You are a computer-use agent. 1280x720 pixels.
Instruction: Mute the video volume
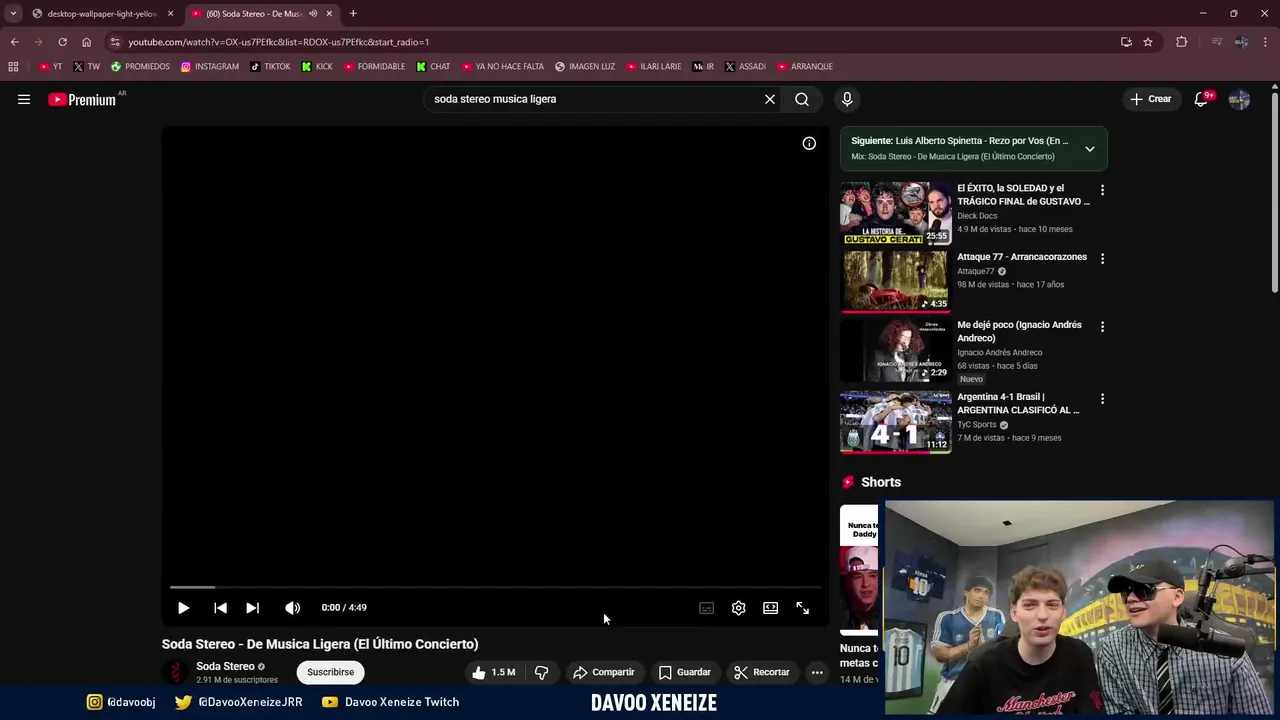[x=292, y=607]
